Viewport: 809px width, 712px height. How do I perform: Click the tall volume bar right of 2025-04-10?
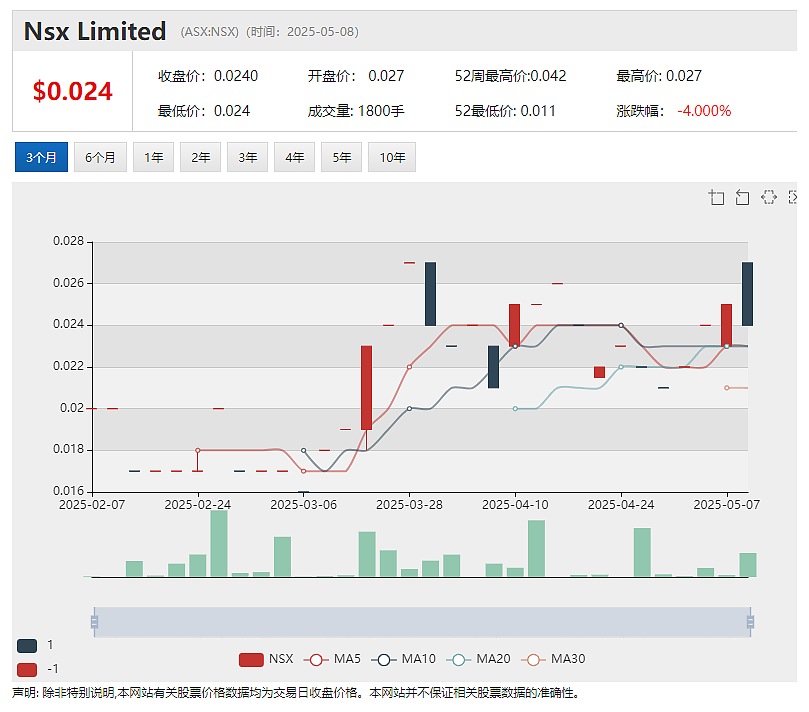click(x=536, y=548)
